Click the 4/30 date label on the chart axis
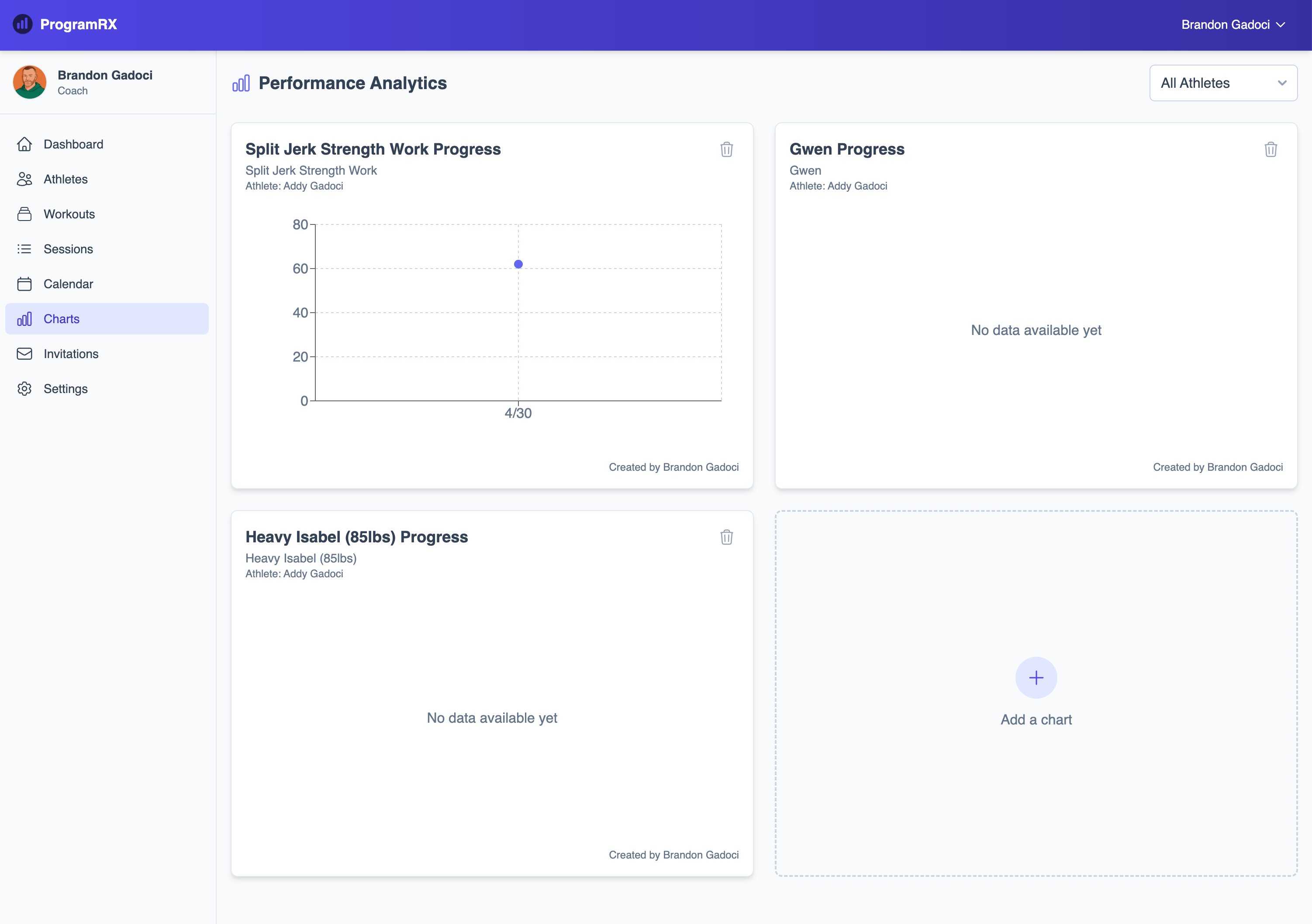The width and height of the screenshot is (1312, 924). point(518,413)
